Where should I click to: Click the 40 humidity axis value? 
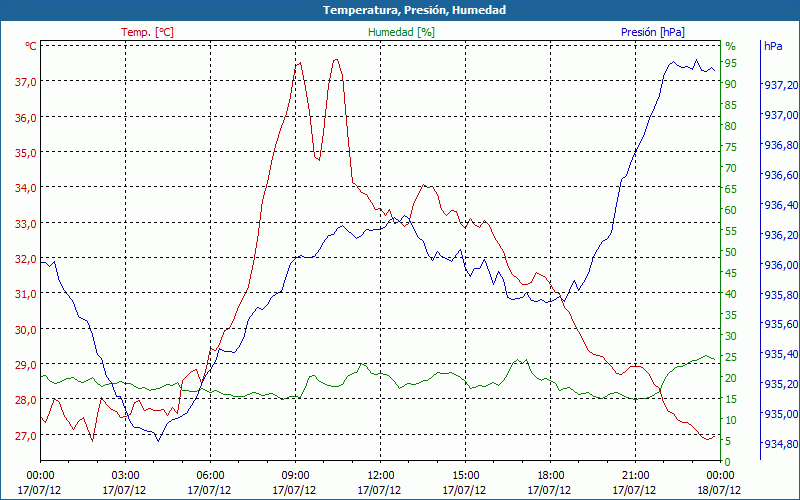(731, 294)
